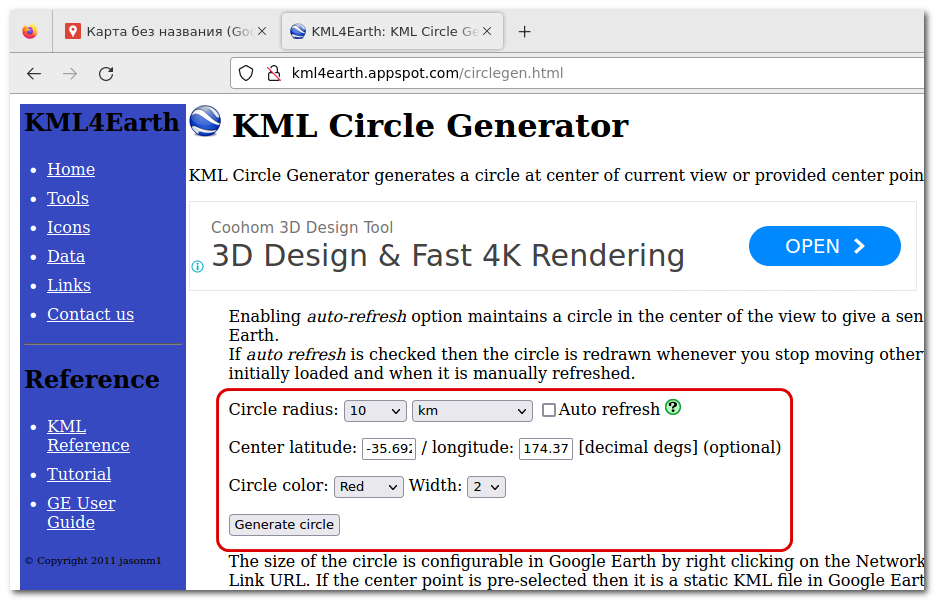The image size is (935, 601).
Task: Open the Circle color dropdown
Action: coord(369,487)
